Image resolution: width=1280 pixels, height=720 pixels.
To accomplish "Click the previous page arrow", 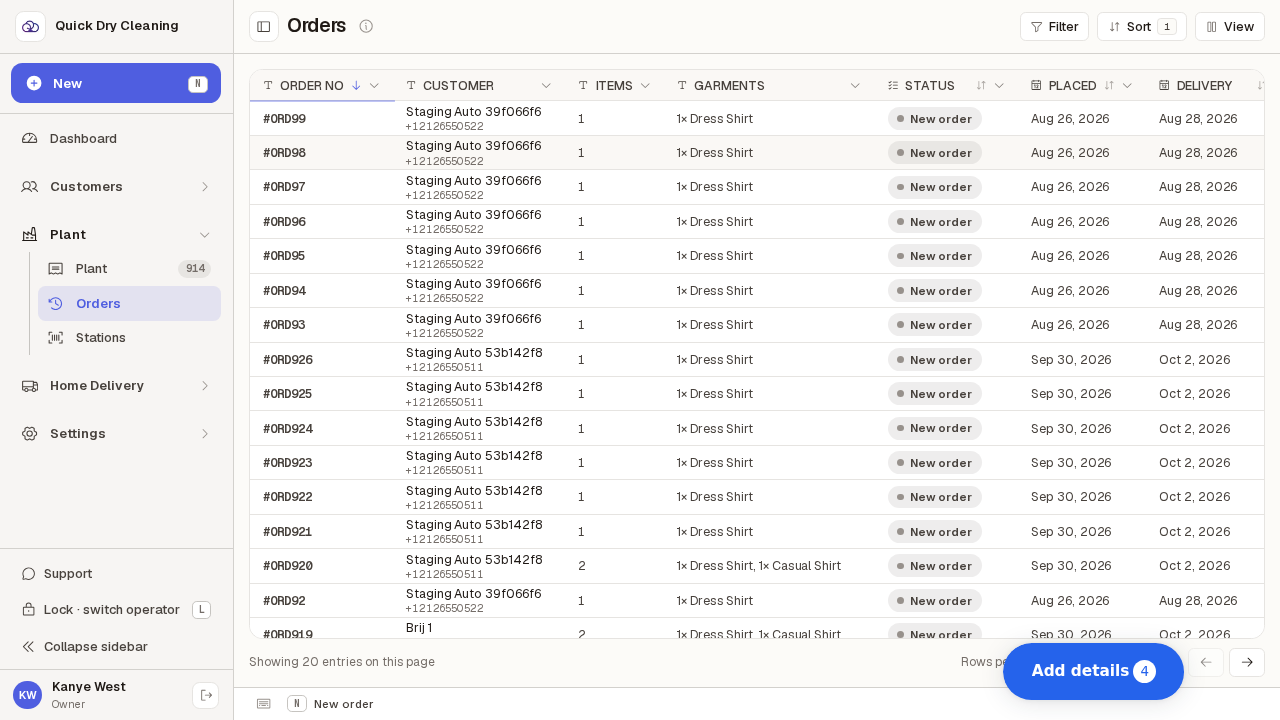I will [1206, 662].
